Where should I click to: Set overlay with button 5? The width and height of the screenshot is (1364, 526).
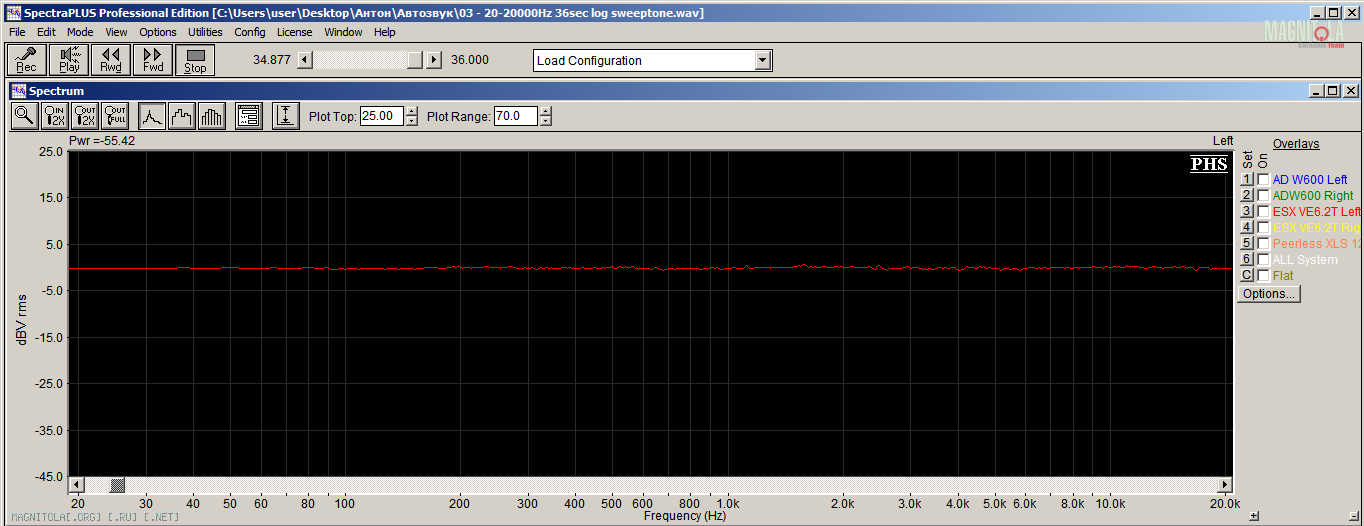pyautogui.click(x=1247, y=244)
